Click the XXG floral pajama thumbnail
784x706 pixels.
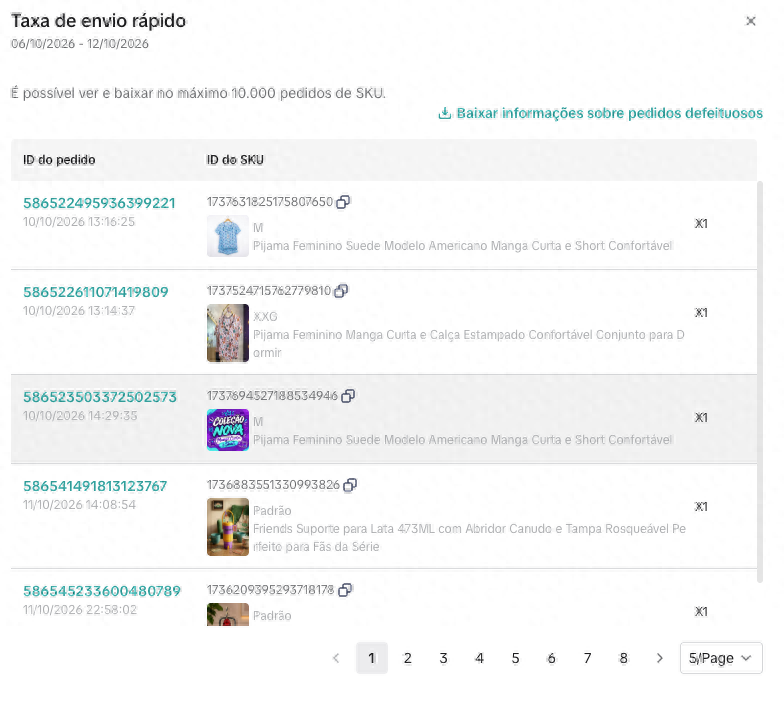coord(228,333)
